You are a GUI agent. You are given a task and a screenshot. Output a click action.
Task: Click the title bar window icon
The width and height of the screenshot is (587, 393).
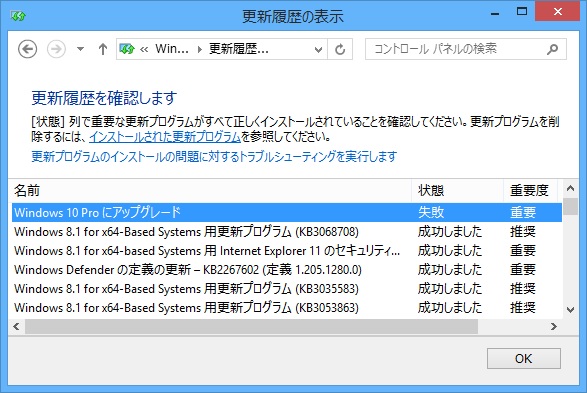(18, 16)
